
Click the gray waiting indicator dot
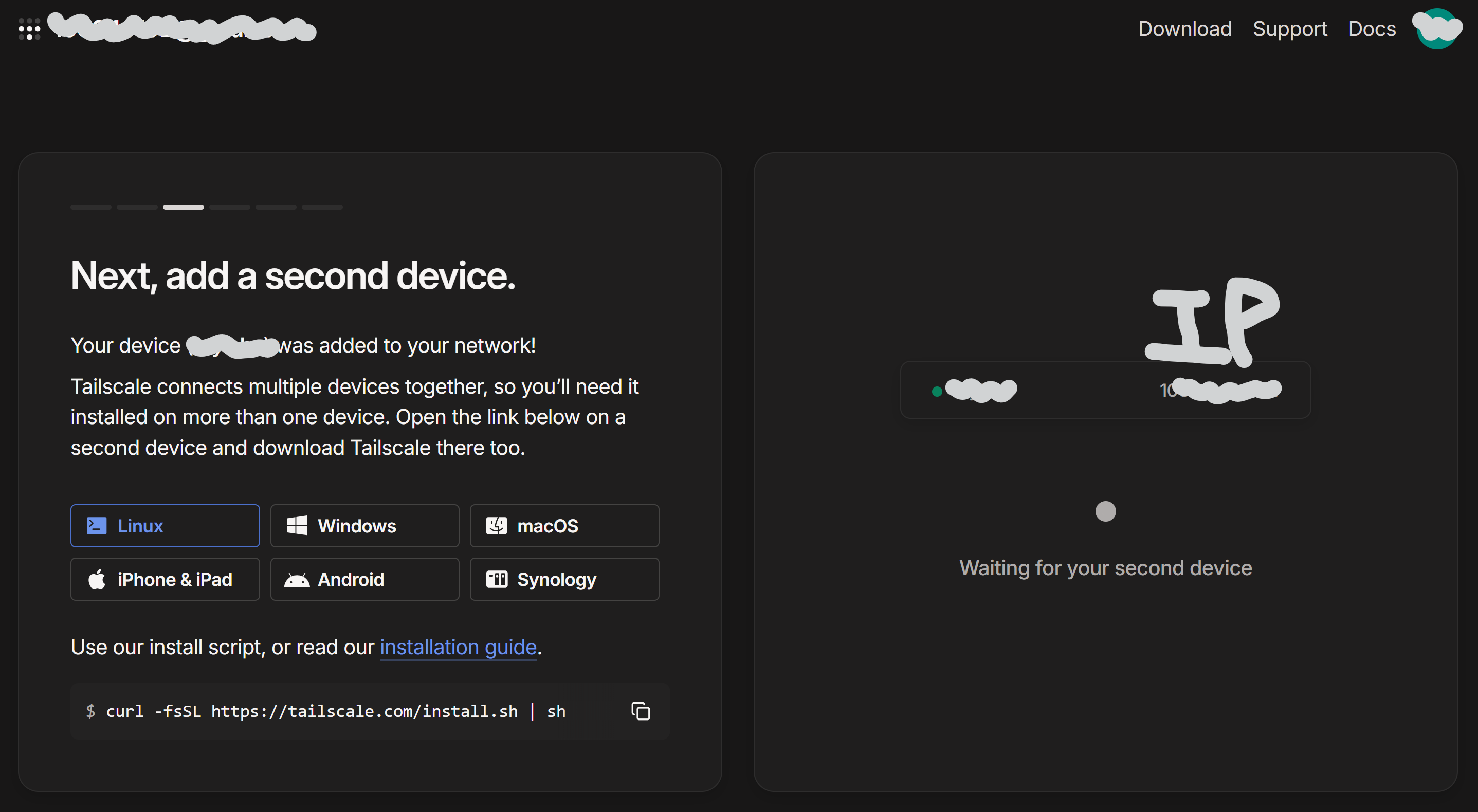click(1105, 511)
